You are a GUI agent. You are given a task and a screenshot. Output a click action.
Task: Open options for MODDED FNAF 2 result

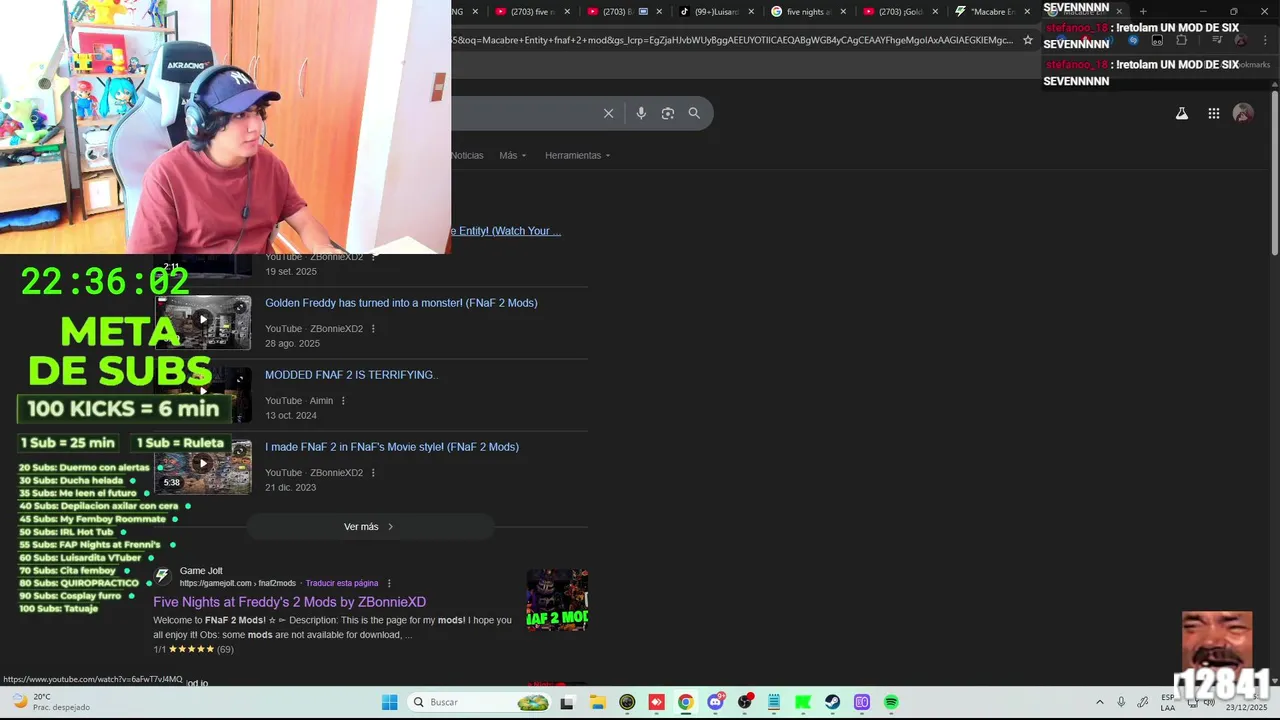coord(343,401)
